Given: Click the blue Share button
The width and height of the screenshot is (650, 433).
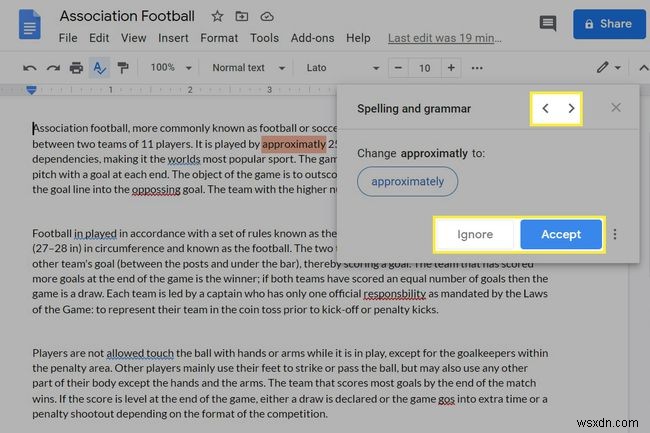Looking at the screenshot, I should (609, 24).
